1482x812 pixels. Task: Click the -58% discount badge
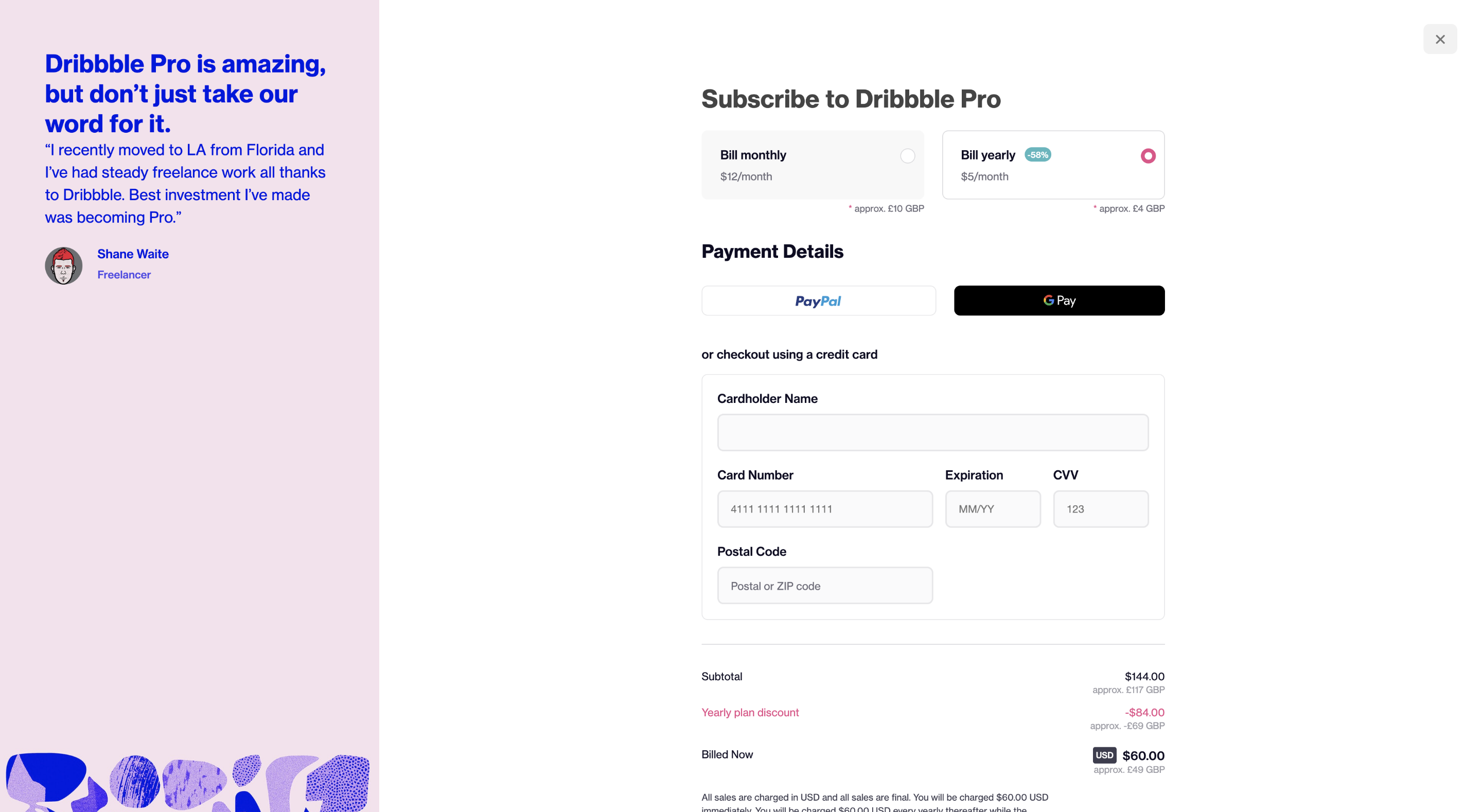point(1037,155)
